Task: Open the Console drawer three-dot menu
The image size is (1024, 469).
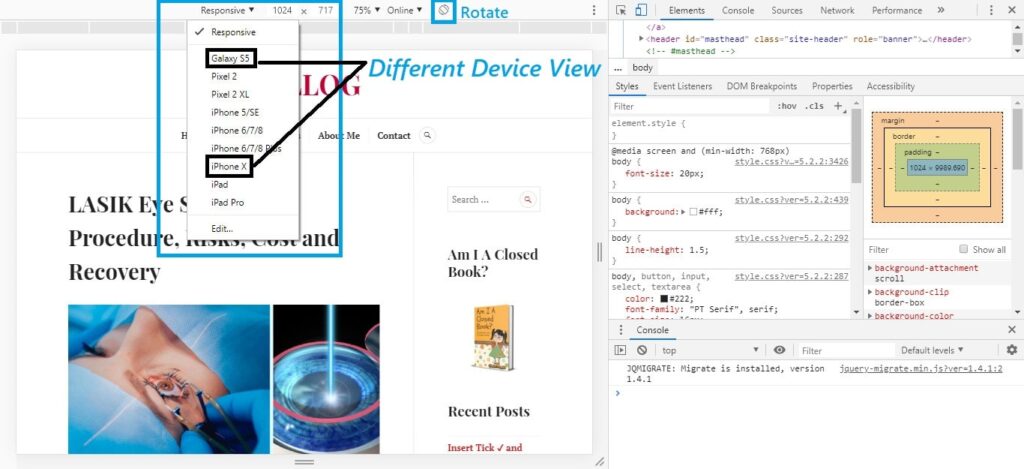Action: 621,330
